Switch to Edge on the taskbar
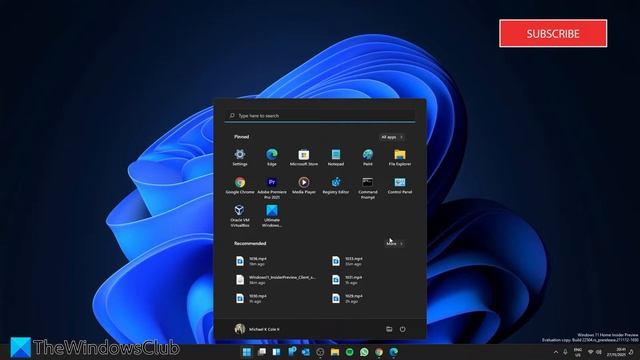The image size is (640, 360). coord(393,352)
